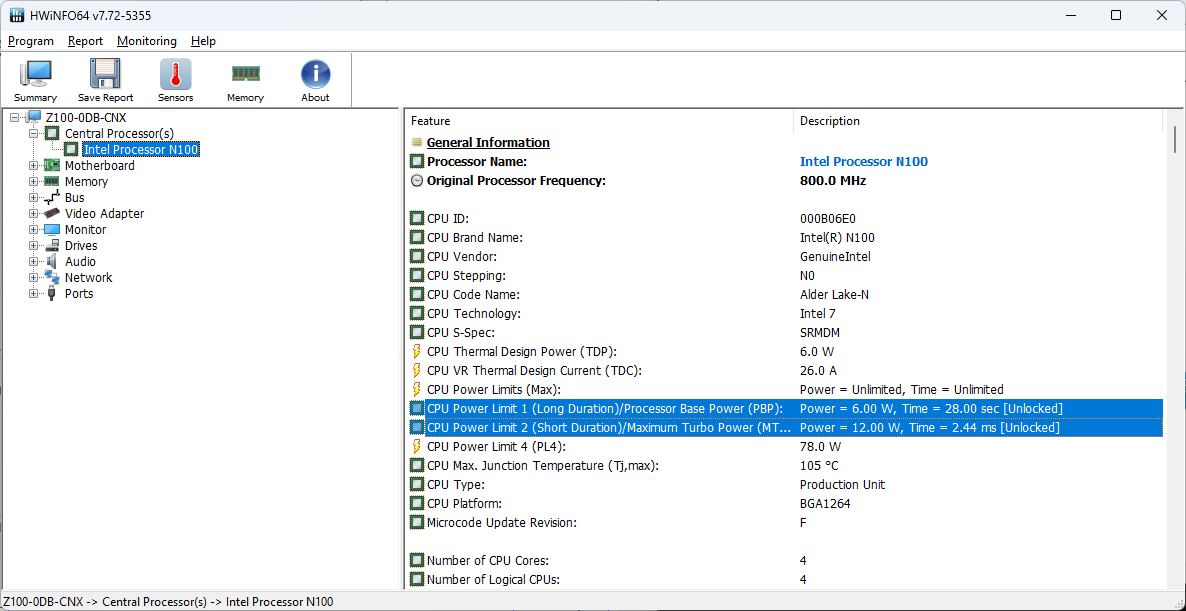Click the status bar path text
Screen dimensions: 1186x611
click(169, 601)
